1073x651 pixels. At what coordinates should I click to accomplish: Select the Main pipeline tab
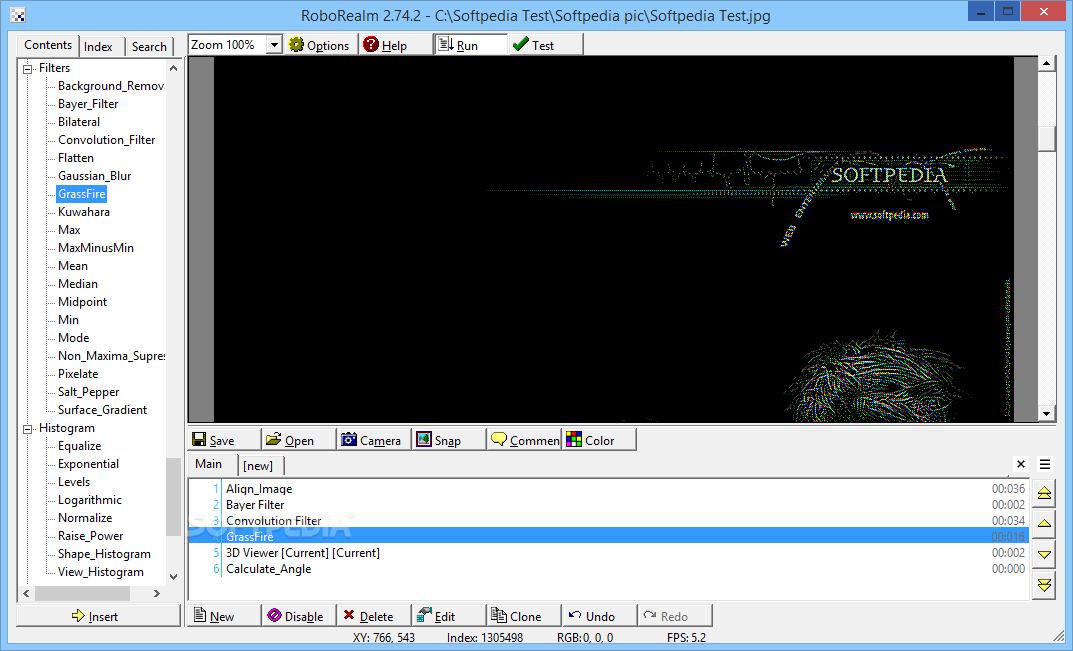click(x=209, y=464)
